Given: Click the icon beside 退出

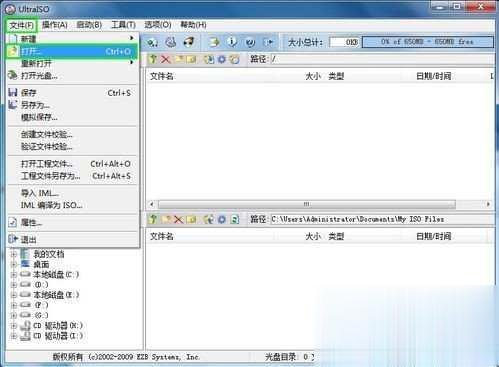Looking at the screenshot, I should click(x=13, y=239).
